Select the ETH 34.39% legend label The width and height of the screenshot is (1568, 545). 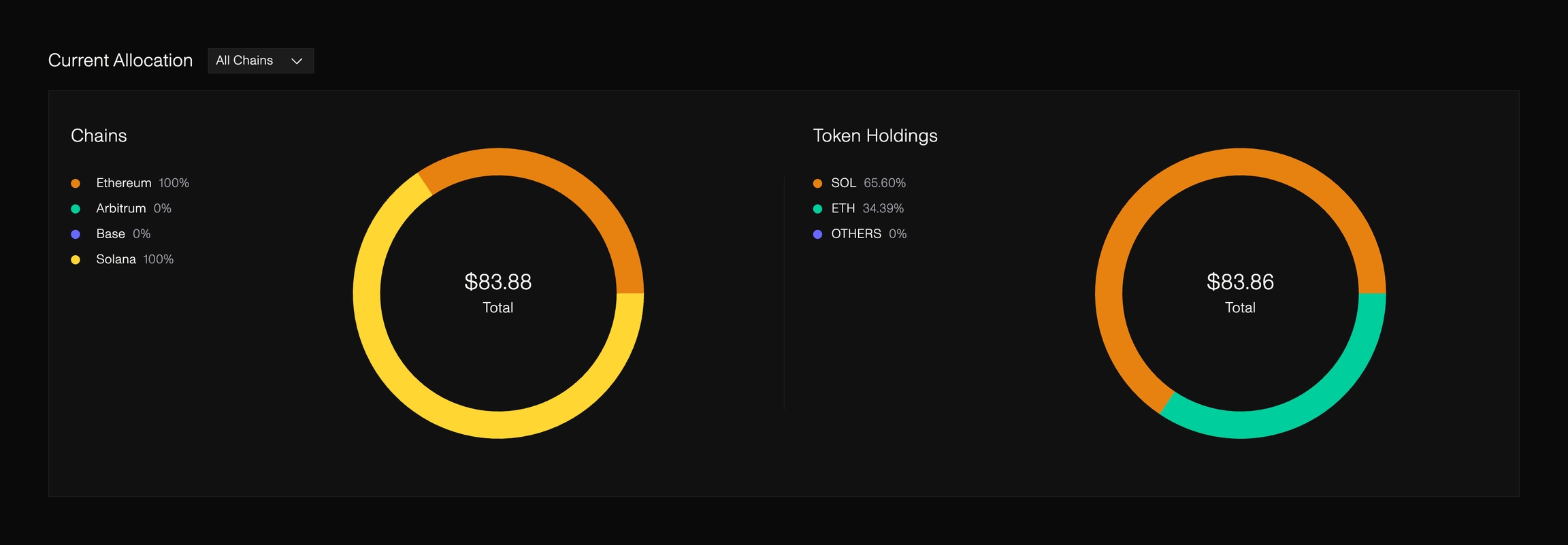pos(867,208)
